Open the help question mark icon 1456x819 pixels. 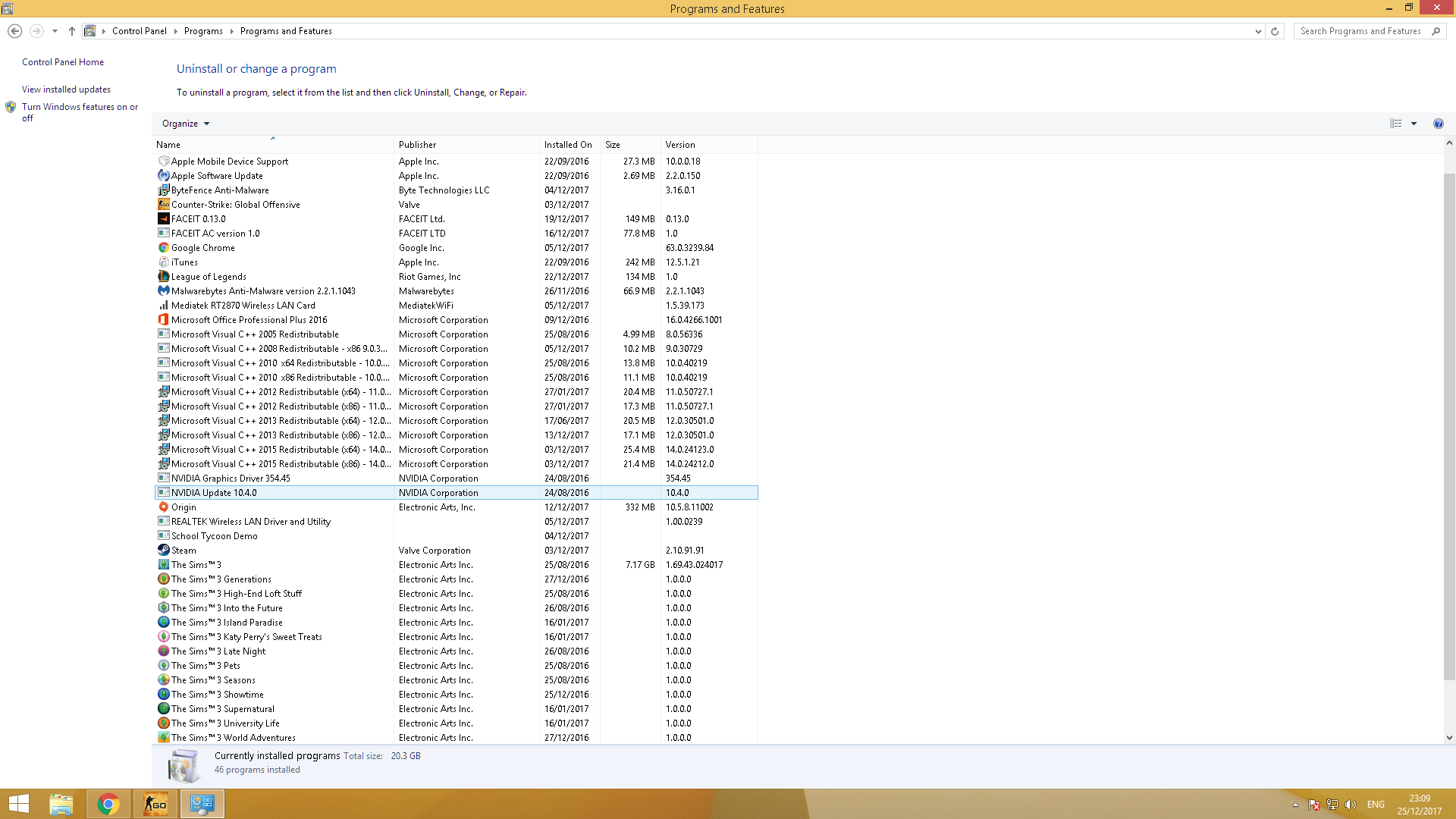(x=1438, y=124)
